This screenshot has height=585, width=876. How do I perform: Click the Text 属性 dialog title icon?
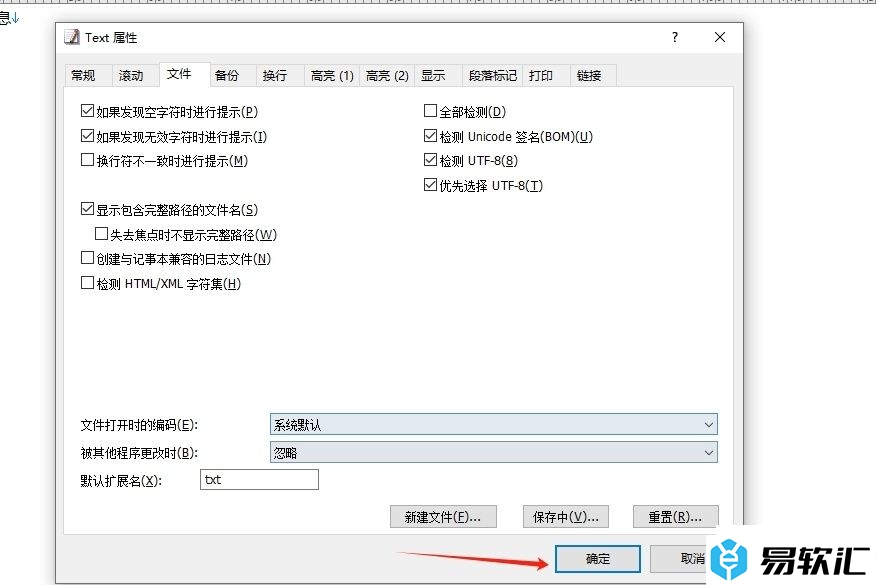coord(72,37)
